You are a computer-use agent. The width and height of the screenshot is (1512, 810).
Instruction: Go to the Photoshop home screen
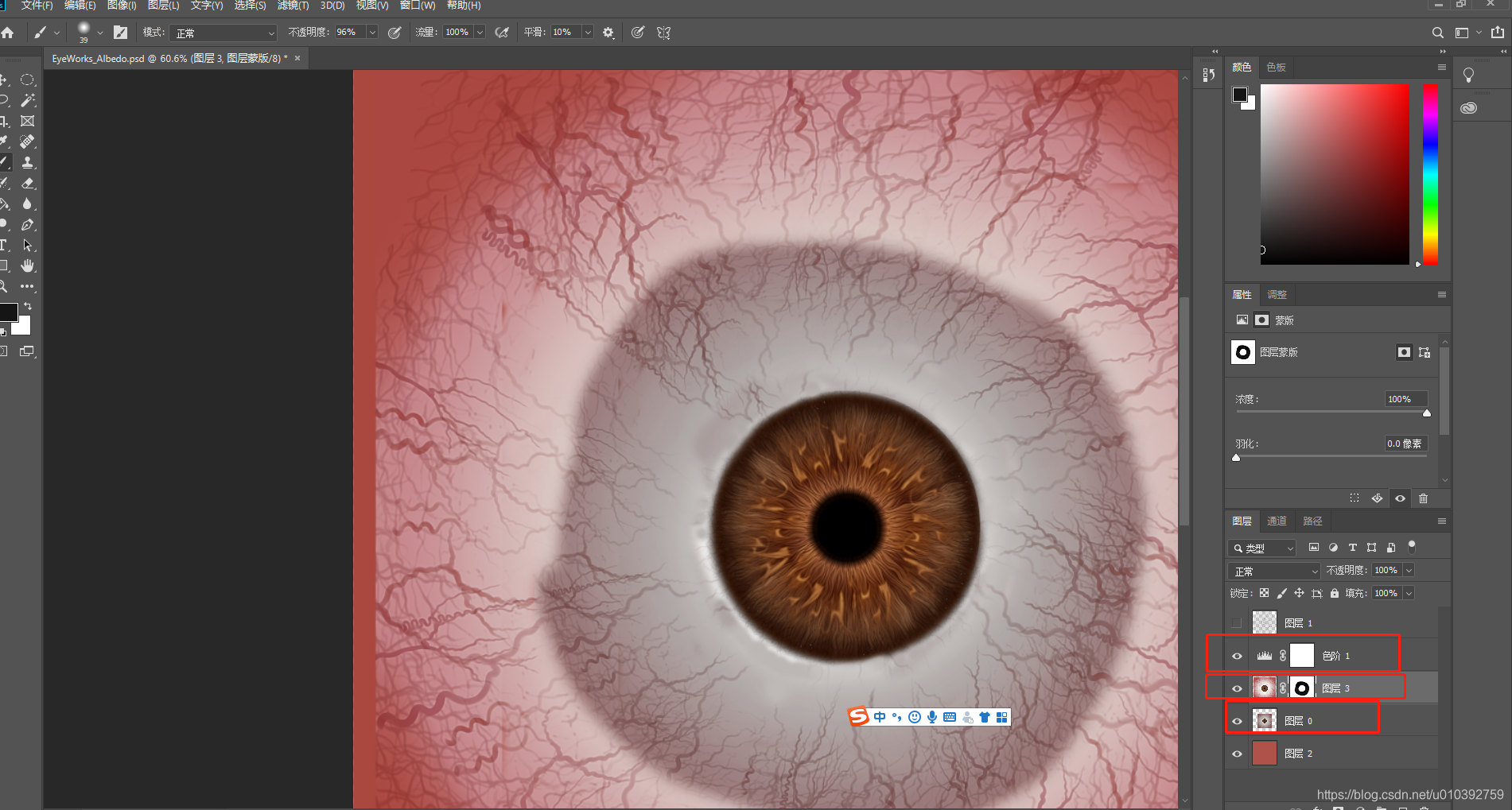[8, 33]
